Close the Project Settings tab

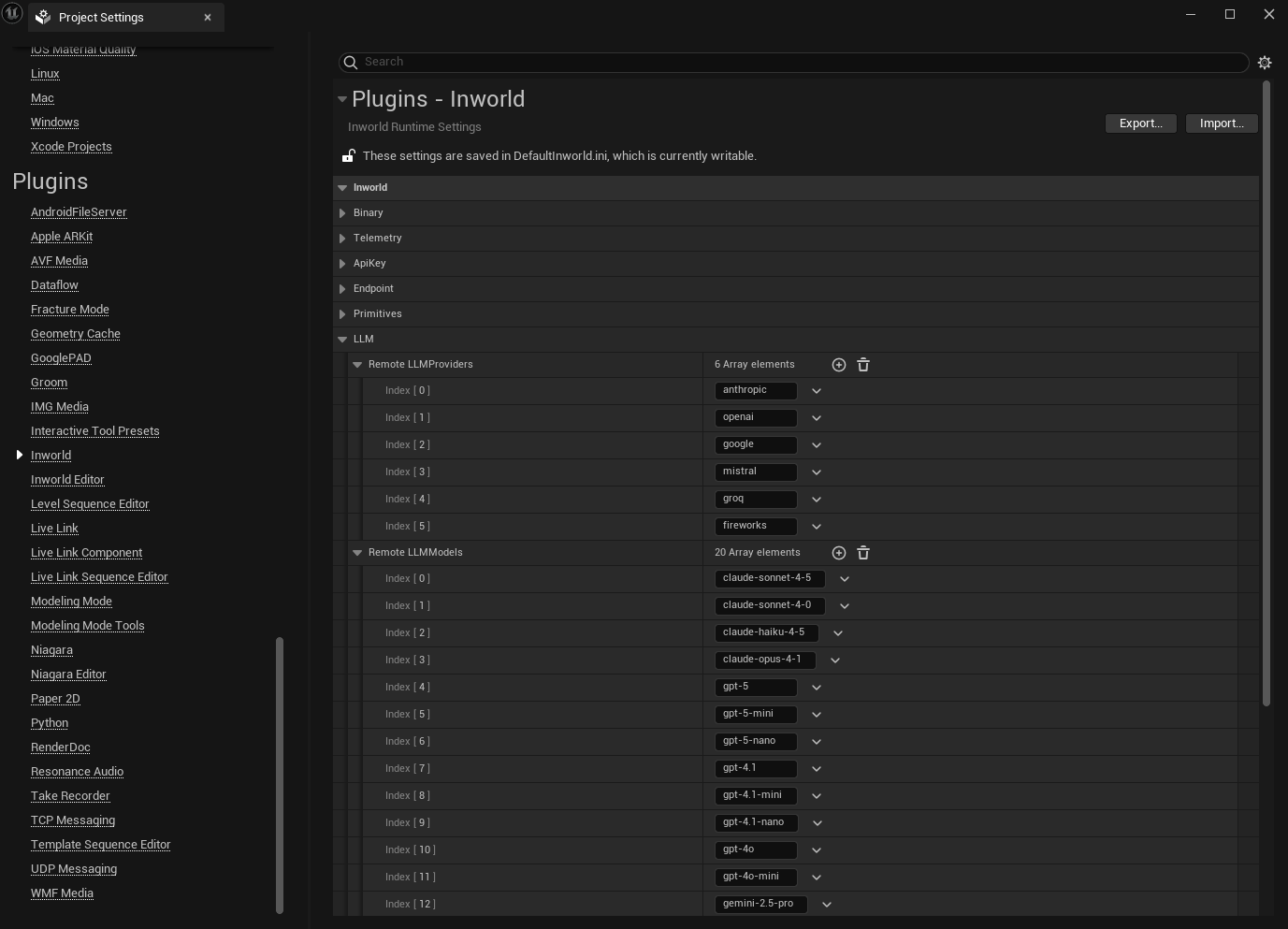click(208, 17)
